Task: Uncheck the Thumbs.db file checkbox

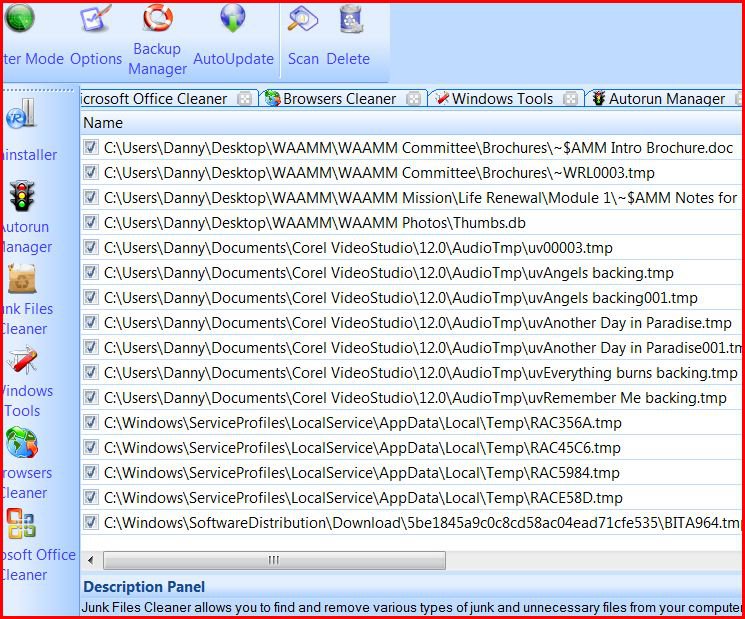Action: (90, 222)
